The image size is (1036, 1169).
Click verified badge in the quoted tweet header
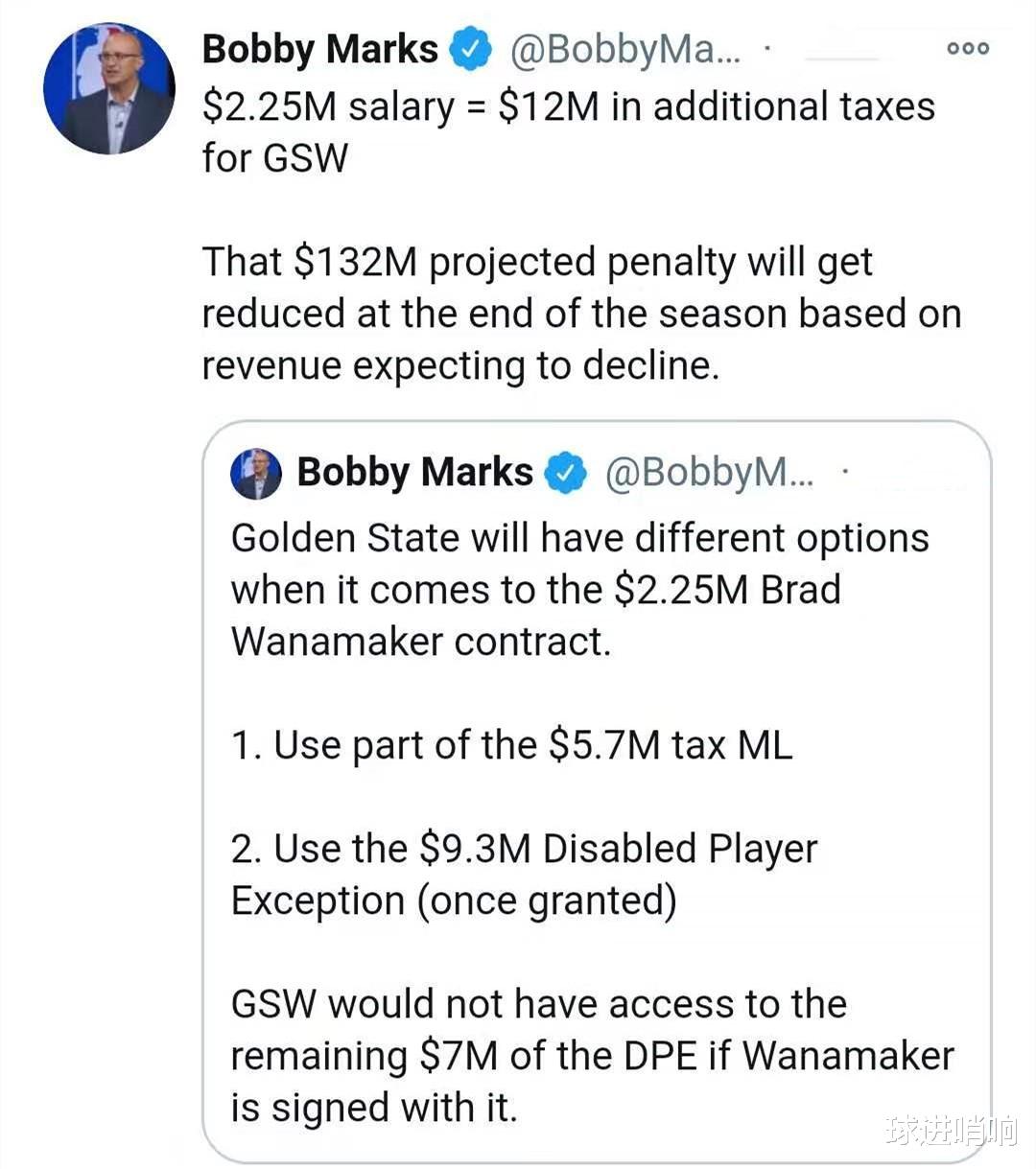565,473
